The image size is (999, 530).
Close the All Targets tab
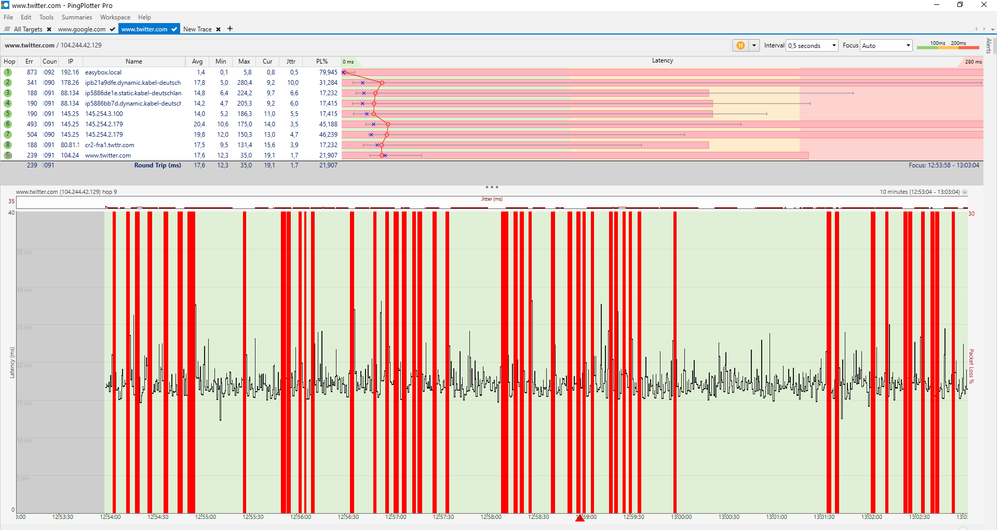(51, 29)
